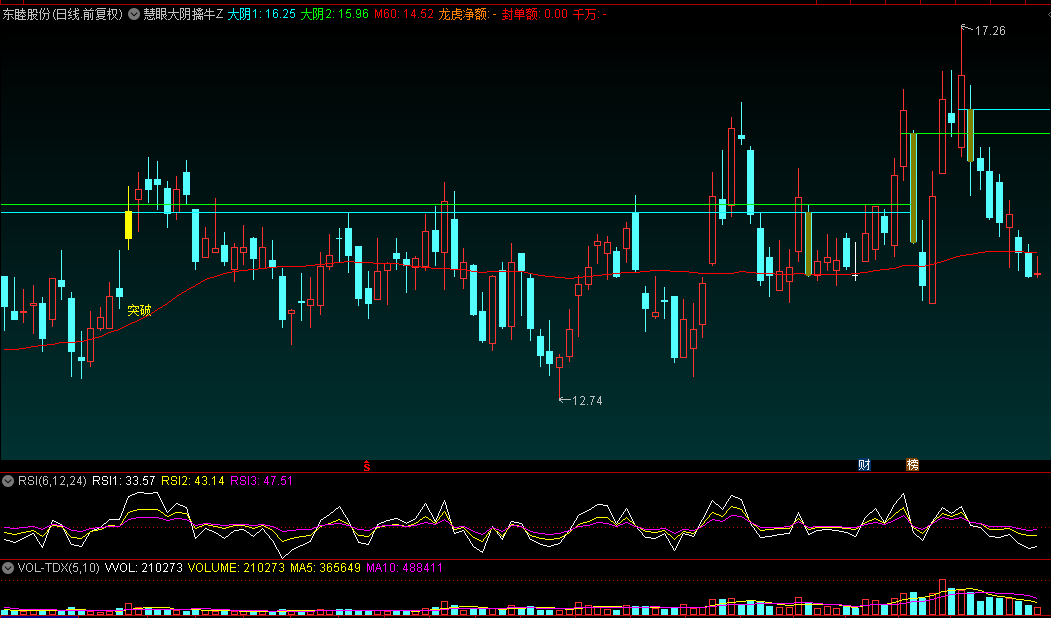Image resolution: width=1051 pixels, height=618 pixels.
Task: Open the 慧眼大阴擒牛Z indicator dropdown arrow
Action: click(134, 14)
